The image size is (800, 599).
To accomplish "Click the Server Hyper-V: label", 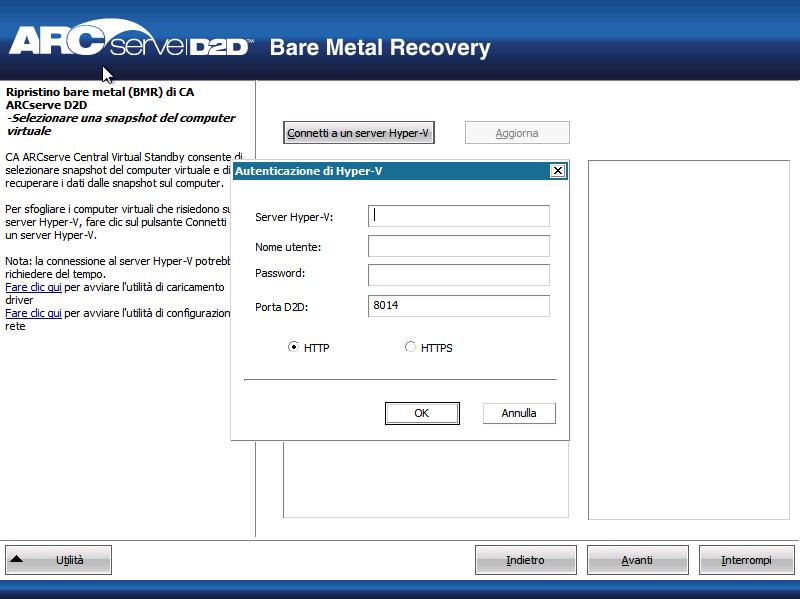I will (x=294, y=217).
